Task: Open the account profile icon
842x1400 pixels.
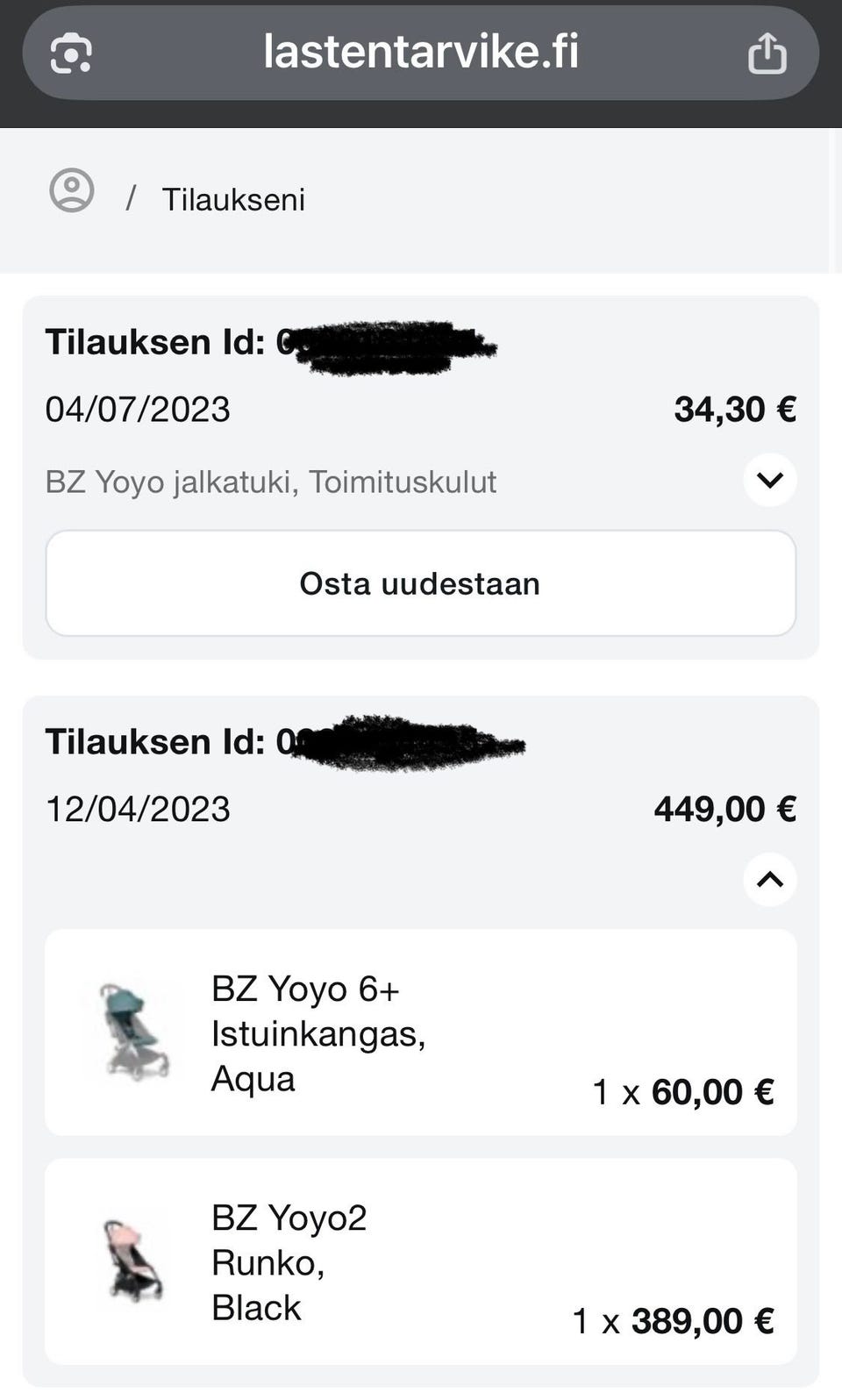Action: coord(72,190)
